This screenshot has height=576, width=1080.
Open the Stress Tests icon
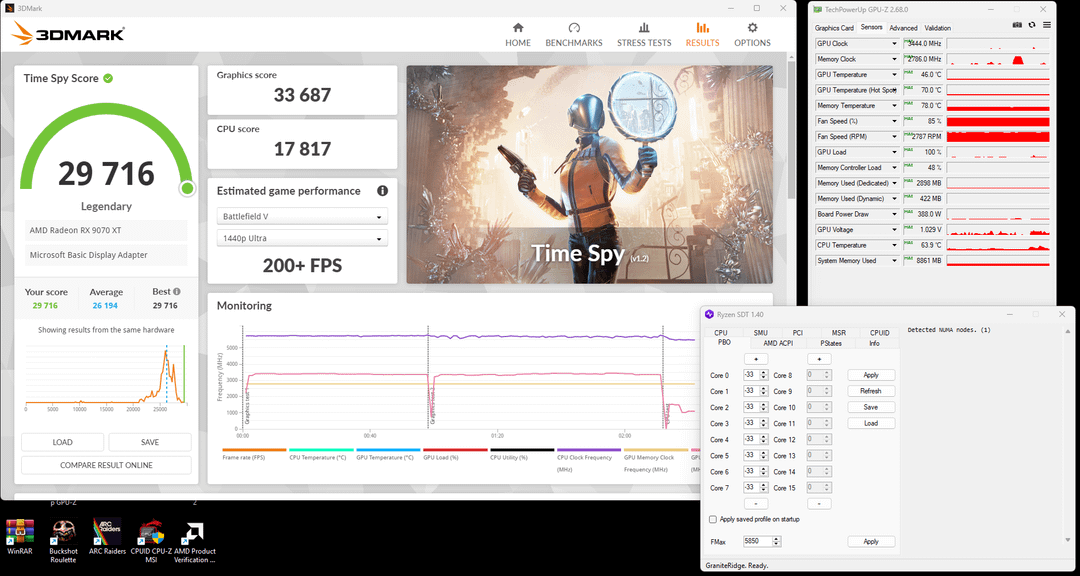click(644, 28)
